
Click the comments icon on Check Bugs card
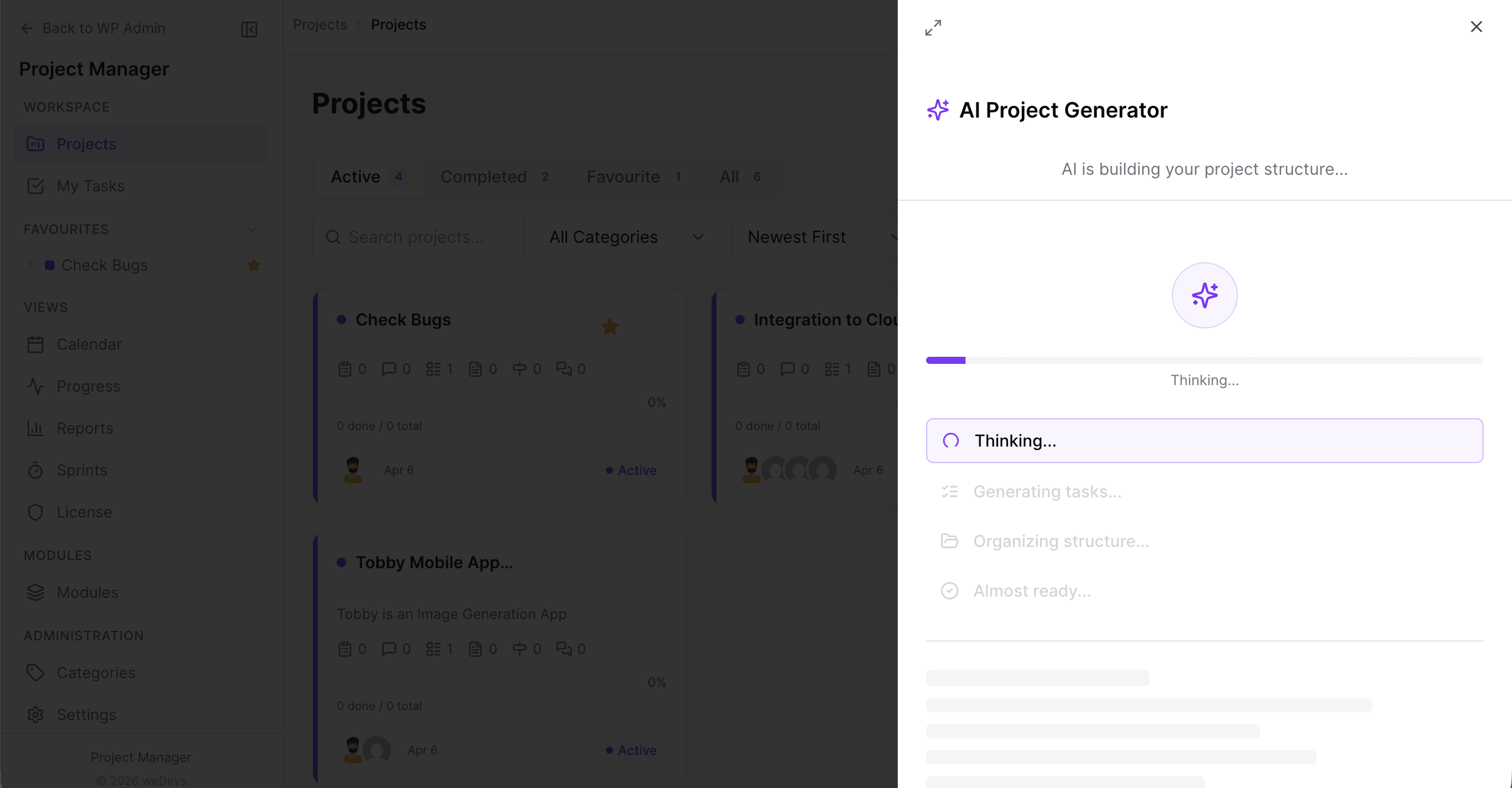pyautogui.click(x=389, y=368)
